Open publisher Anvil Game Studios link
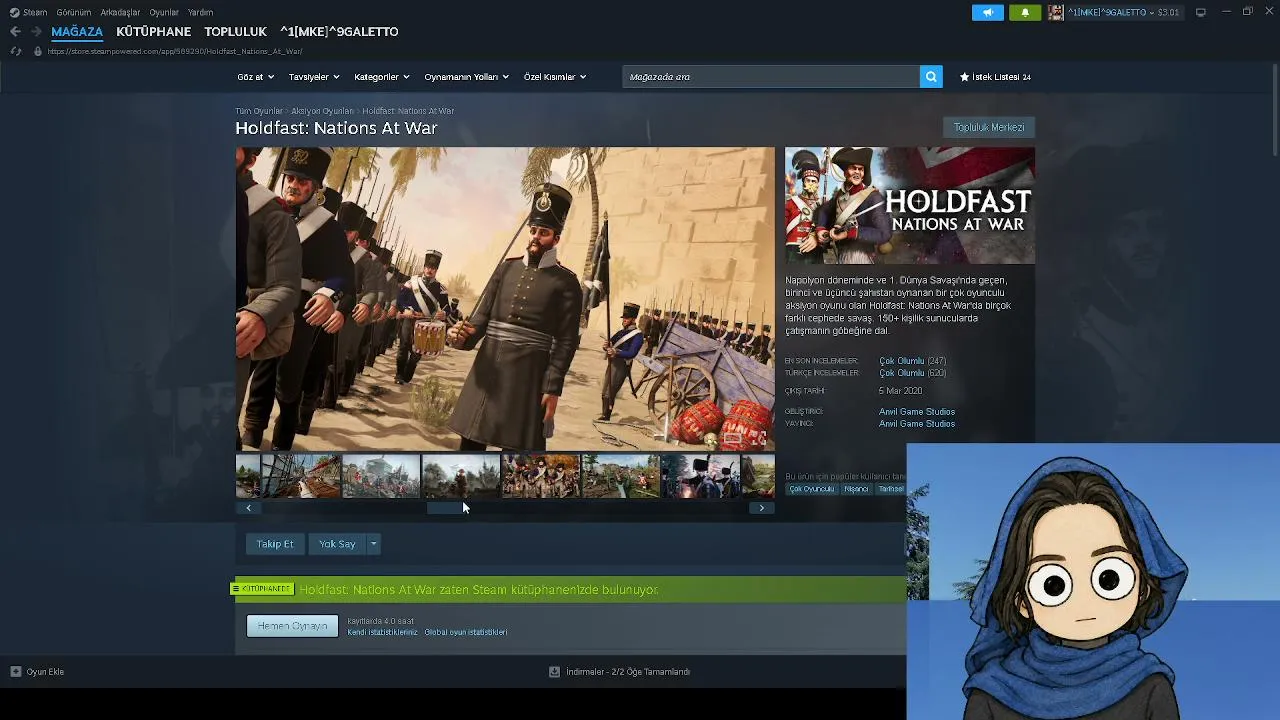This screenshot has width=1280, height=720. [917, 424]
